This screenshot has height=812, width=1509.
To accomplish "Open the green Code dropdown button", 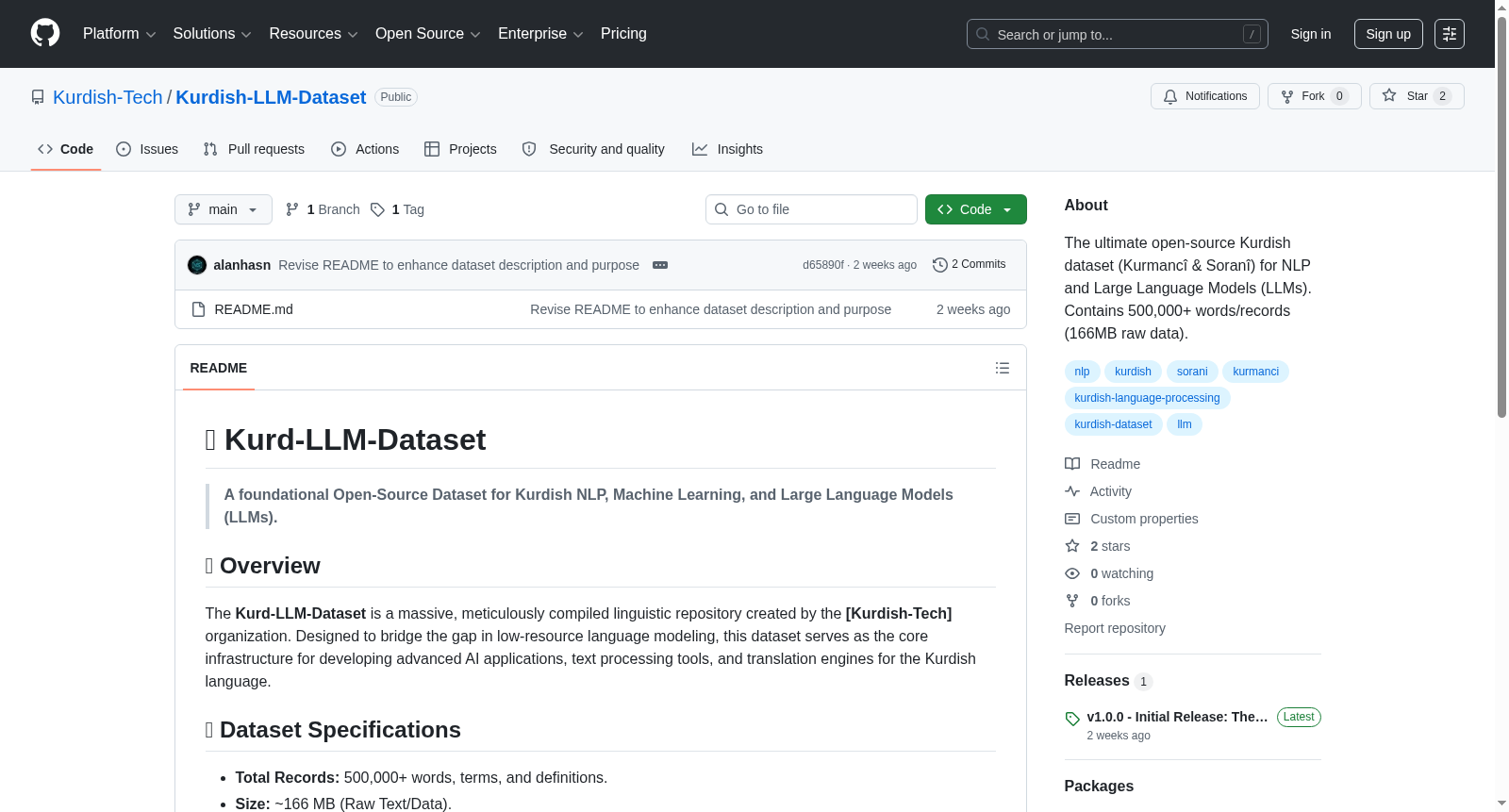I will (x=975, y=209).
